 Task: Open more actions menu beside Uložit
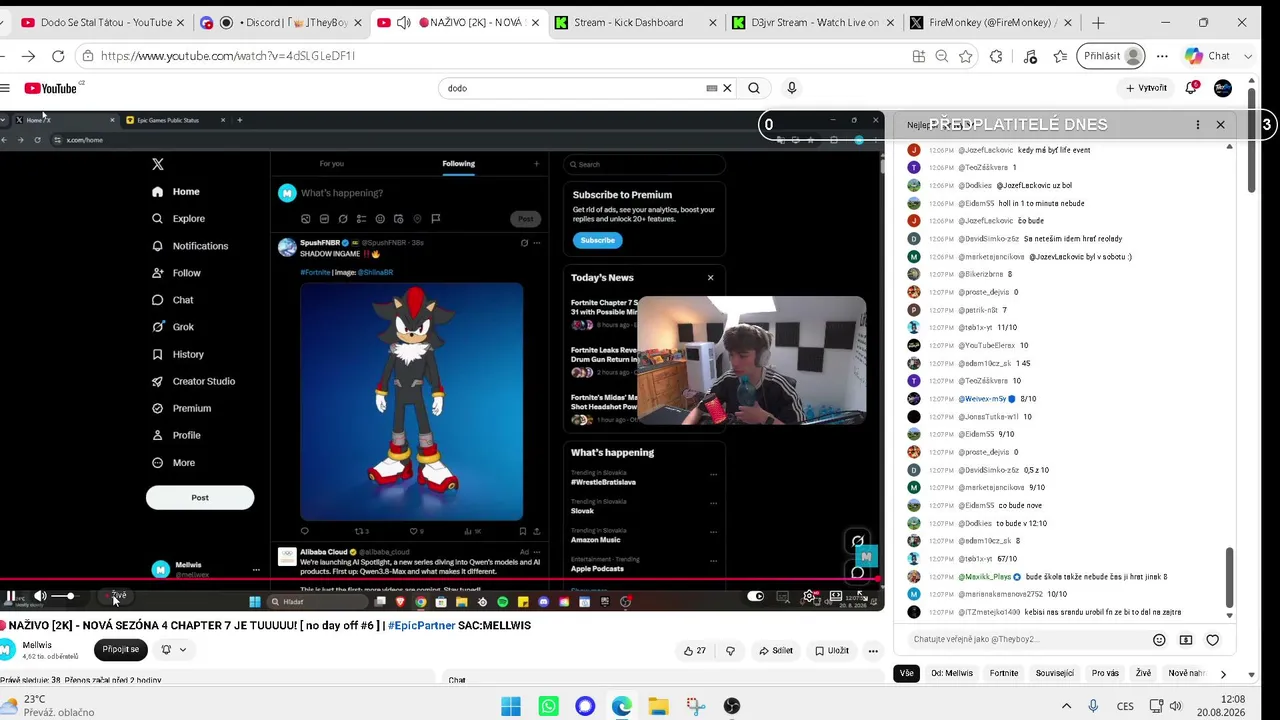click(x=873, y=651)
